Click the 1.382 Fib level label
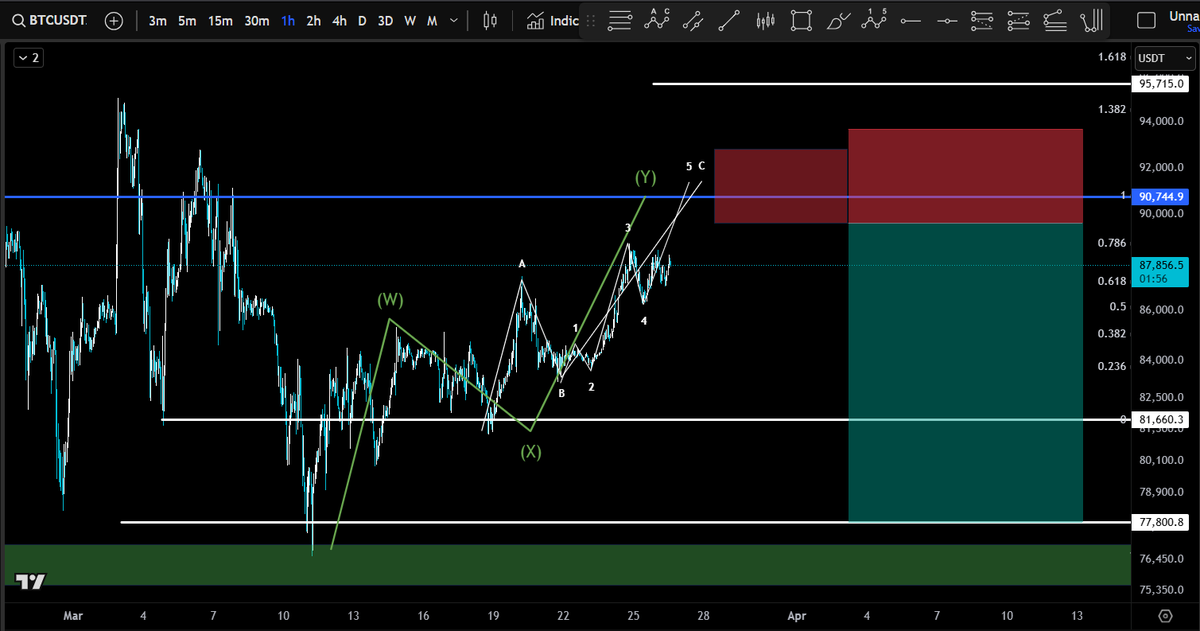Image resolution: width=1200 pixels, height=631 pixels. (1112, 109)
